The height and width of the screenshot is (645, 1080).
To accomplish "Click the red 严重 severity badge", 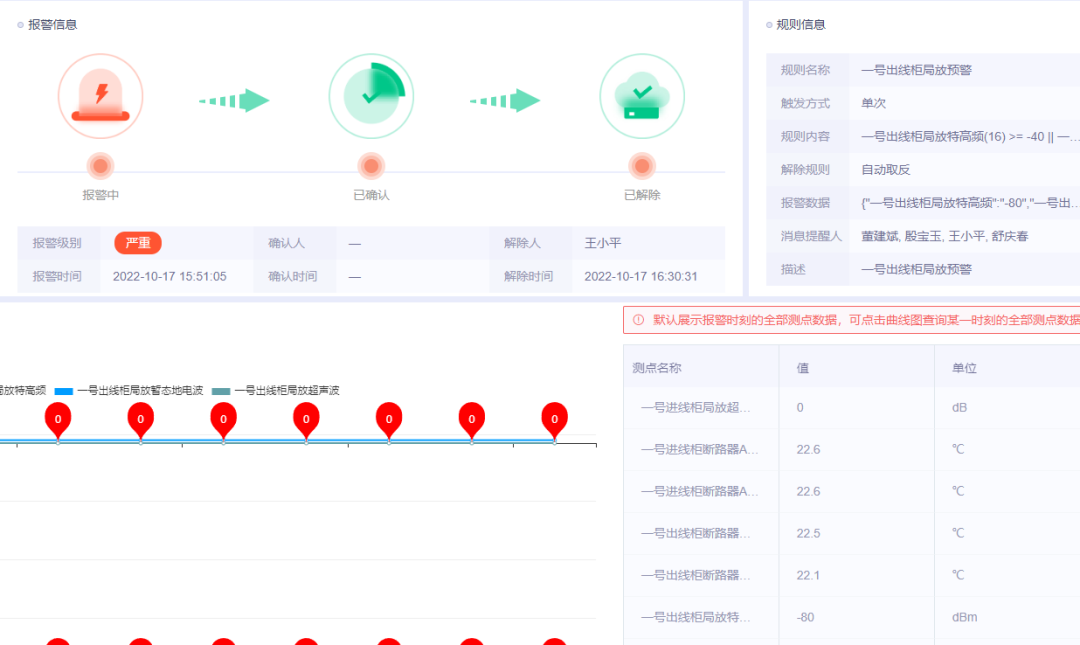I will [137, 242].
